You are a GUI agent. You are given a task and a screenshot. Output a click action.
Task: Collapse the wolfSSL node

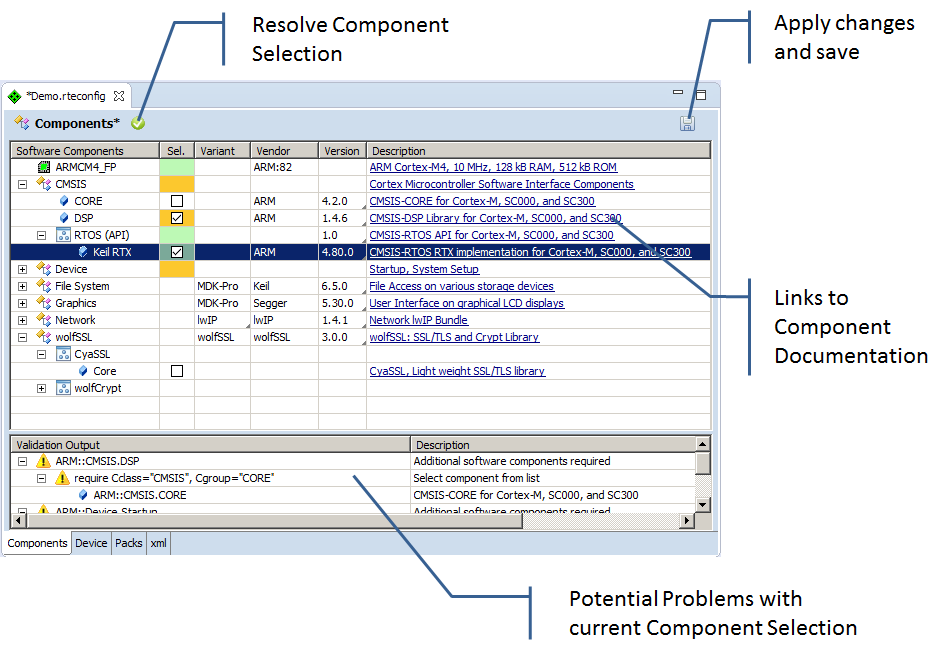22,338
